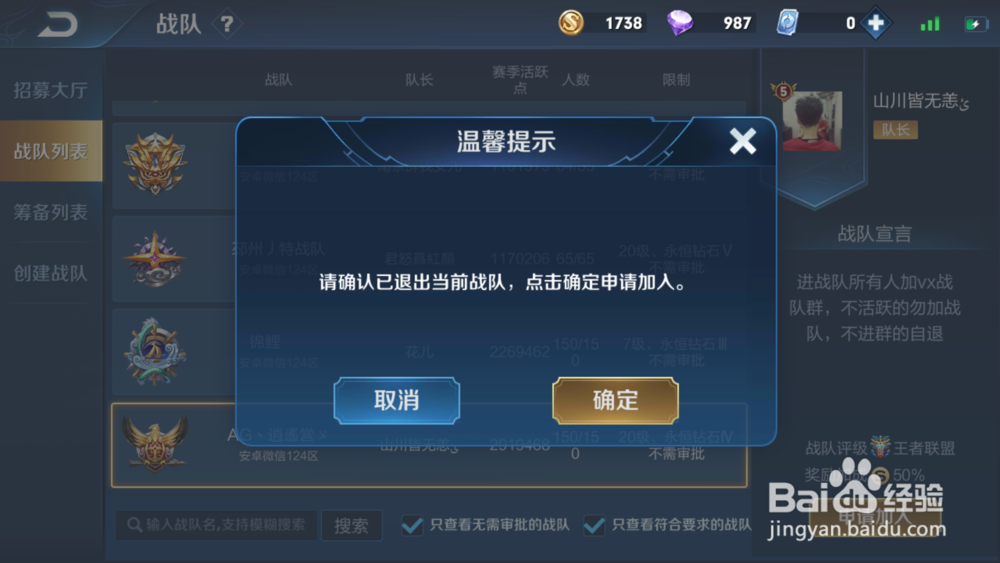This screenshot has height=563, width=1000.
Task: Open the 战队 help question mark
Action: (227, 24)
